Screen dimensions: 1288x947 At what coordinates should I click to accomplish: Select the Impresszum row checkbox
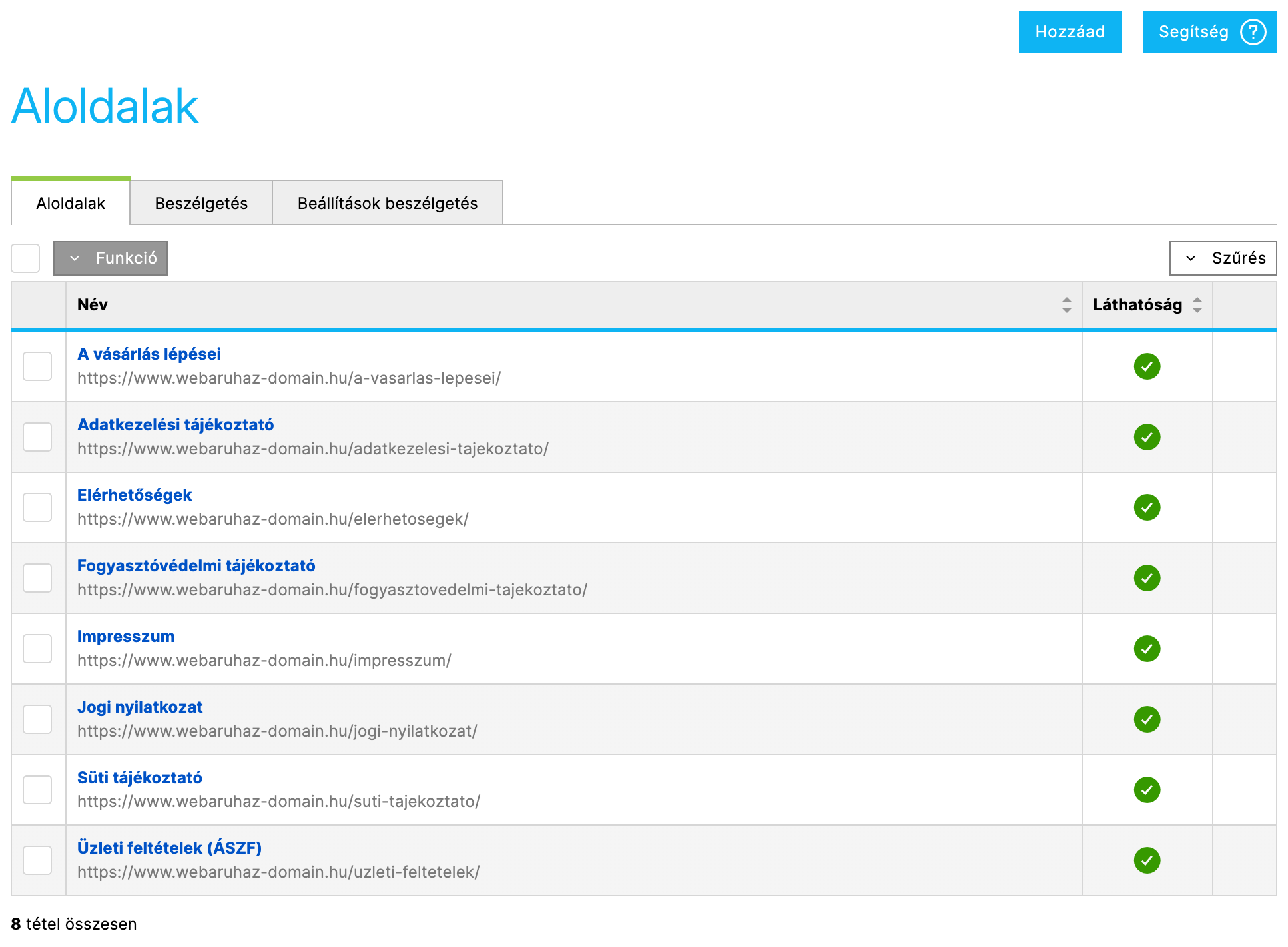click(x=37, y=649)
